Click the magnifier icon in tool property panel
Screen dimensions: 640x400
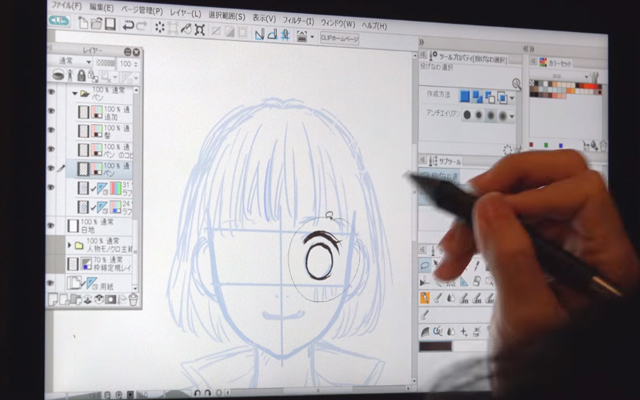[516, 85]
